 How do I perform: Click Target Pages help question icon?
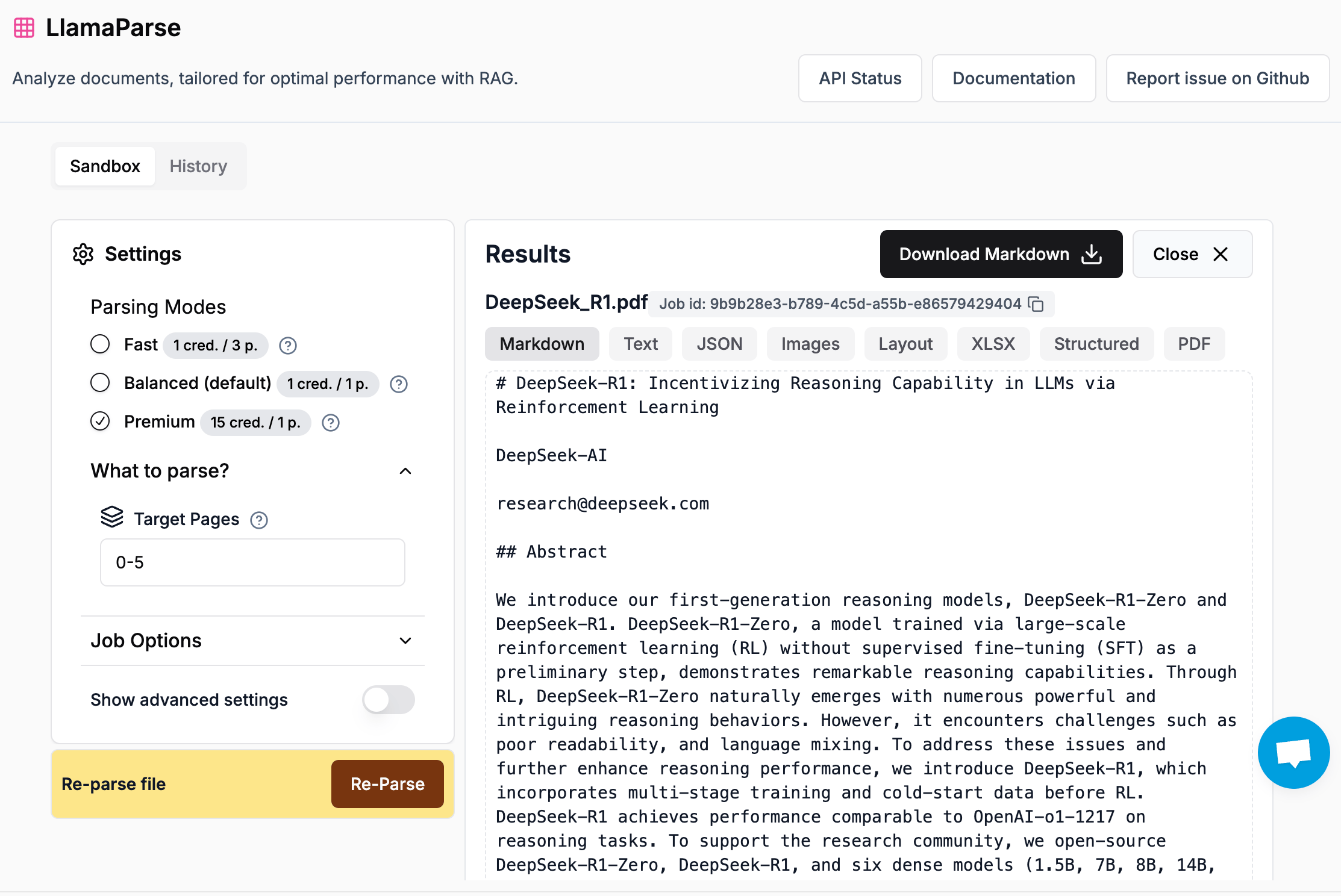[259, 520]
